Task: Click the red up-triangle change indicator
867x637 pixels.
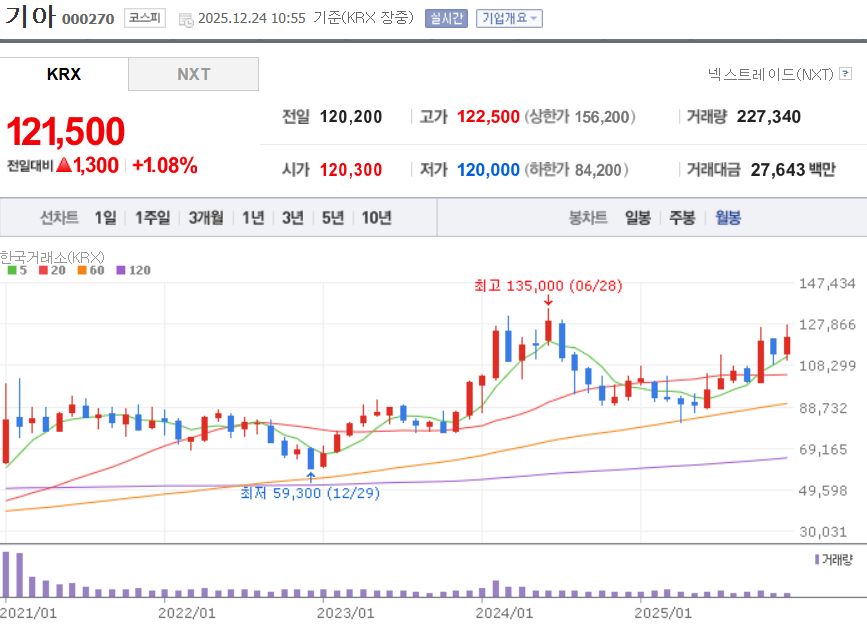Action: tap(64, 164)
